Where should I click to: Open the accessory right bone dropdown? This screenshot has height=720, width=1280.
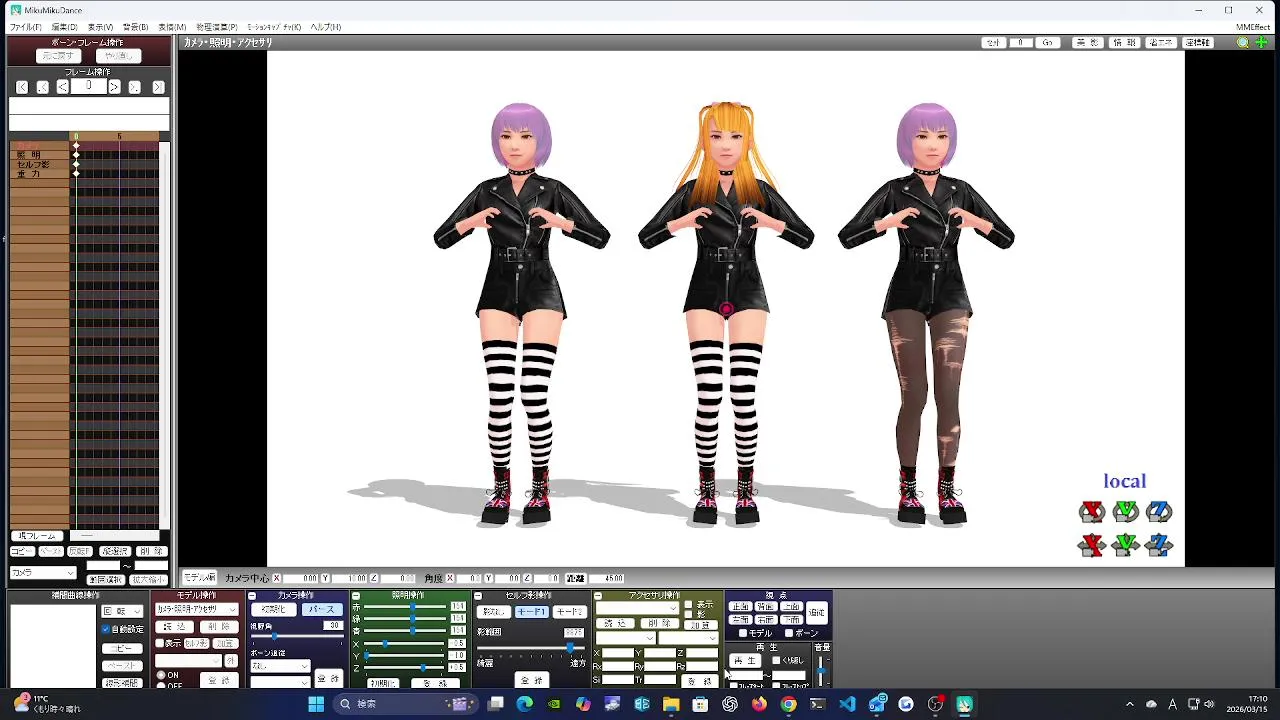pyautogui.click(x=688, y=638)
